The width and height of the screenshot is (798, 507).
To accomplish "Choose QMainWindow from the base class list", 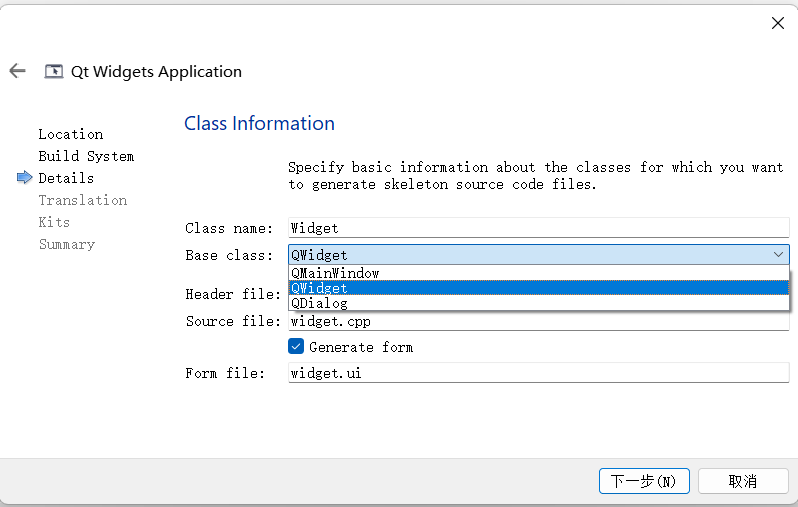I will 539,273.
